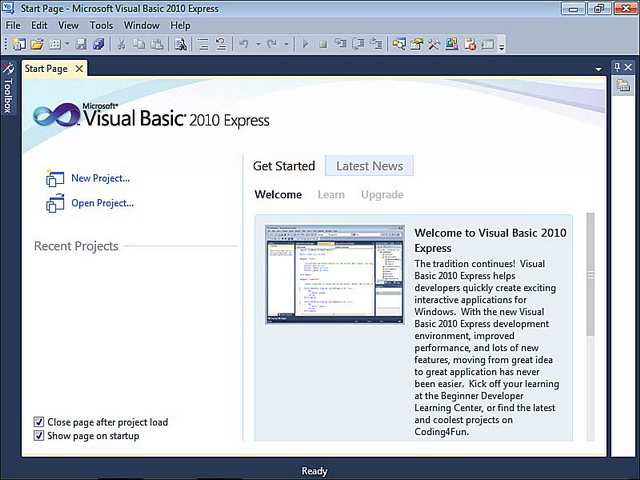Viewport: 640px width, 480px height.
Task: Click the Recent Projects heading
Action: pyautogui.click(x=76, y=246)
